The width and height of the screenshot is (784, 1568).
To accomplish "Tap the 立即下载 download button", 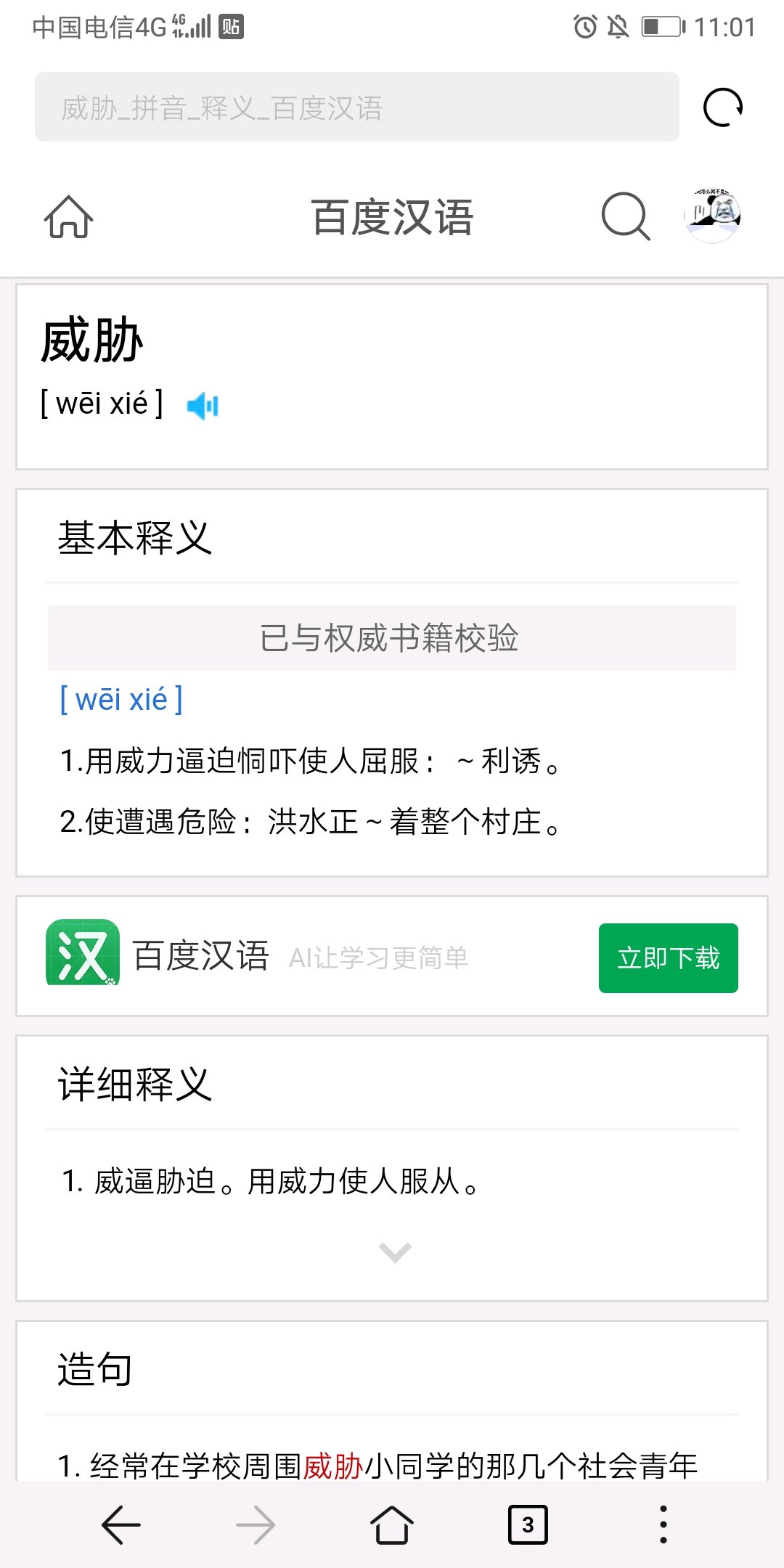I will click(669, 958).
